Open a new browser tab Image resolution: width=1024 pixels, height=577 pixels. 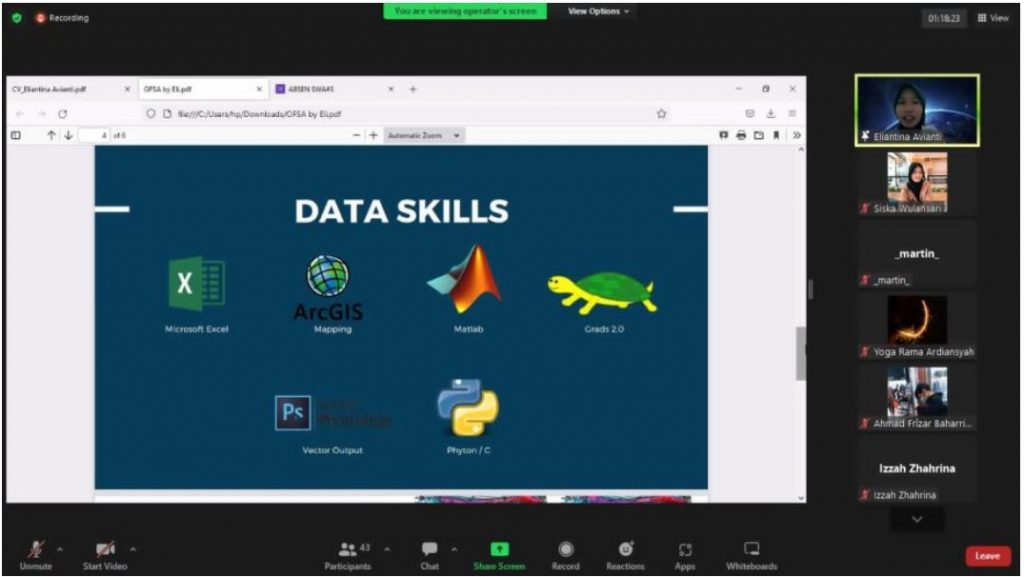coord(413,89)
